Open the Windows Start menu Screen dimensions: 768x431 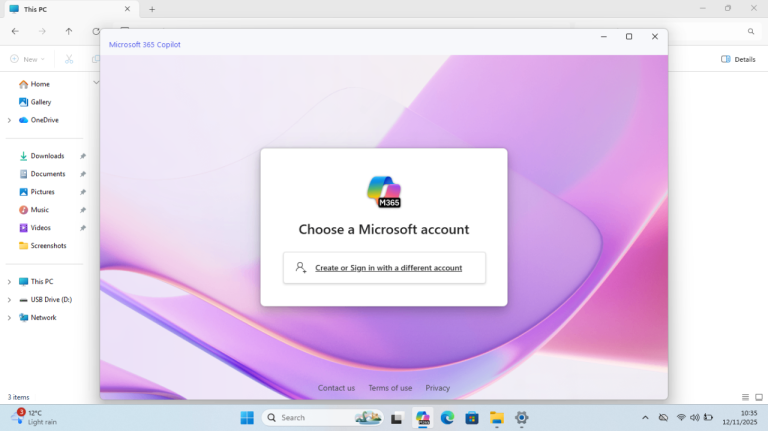(x=247, y=418)
